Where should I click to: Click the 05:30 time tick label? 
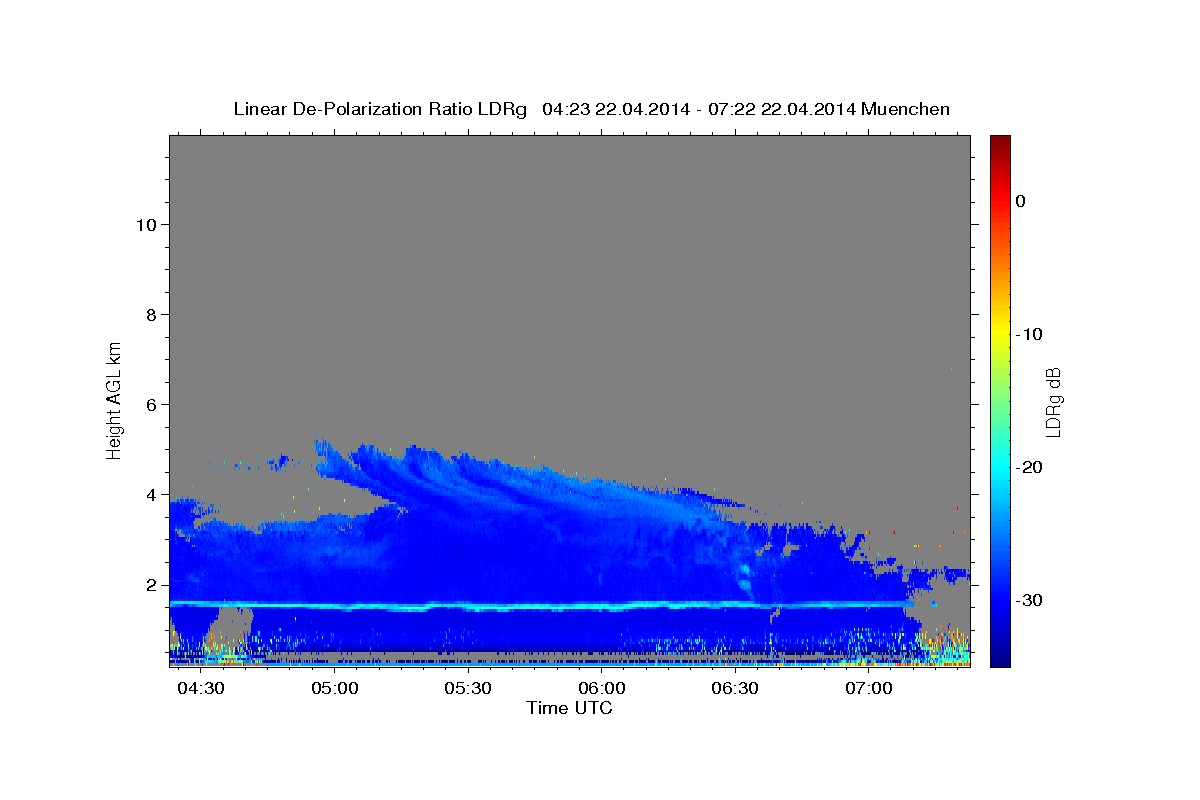pyautogui.click(x=469, y=690)
